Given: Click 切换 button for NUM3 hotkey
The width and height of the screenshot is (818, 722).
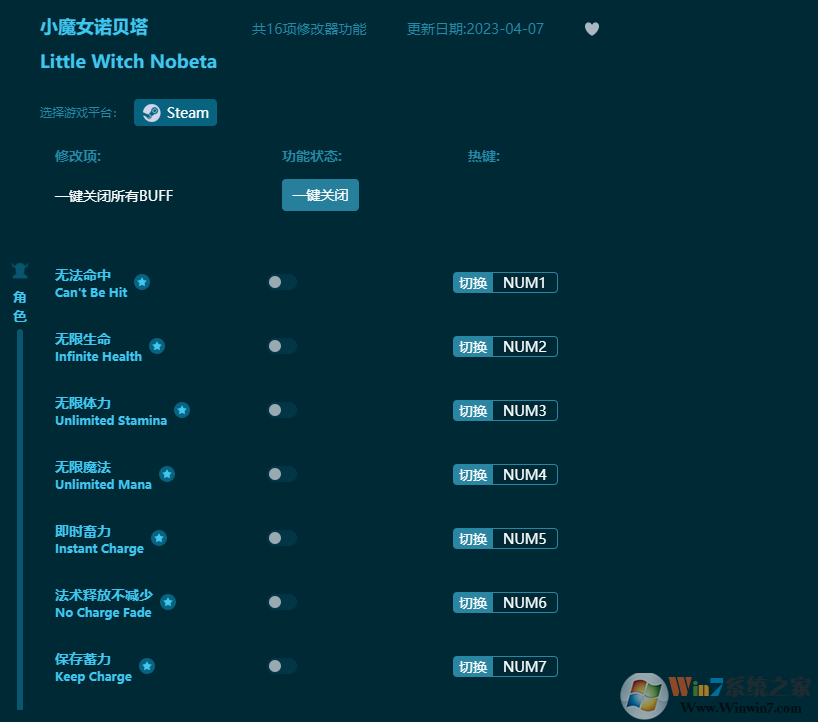Looking at the screenshot, I should pyautogui.click(x=473, y=411).
